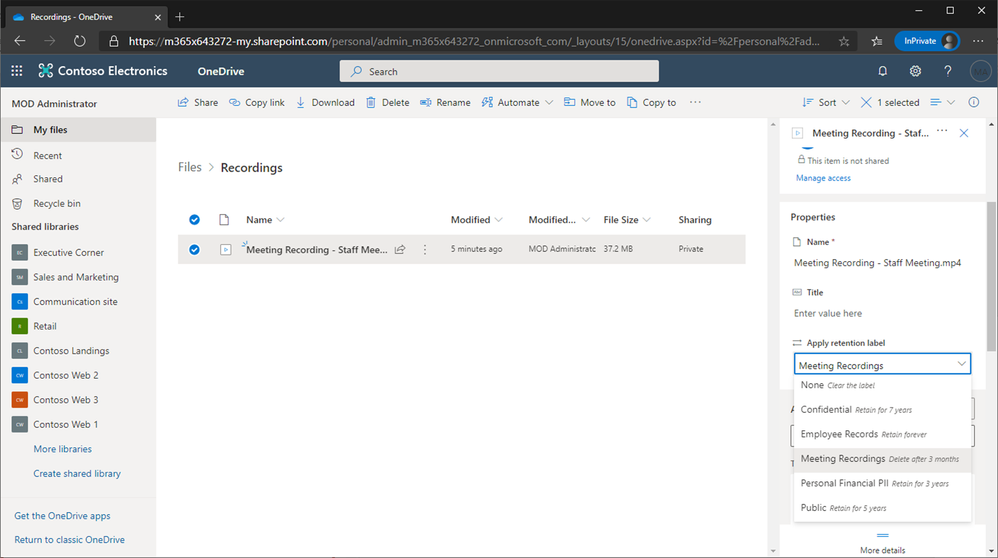Viewport: 998px width, 558px height.
Task: Select None clear the label option
Action: point(882,385)
